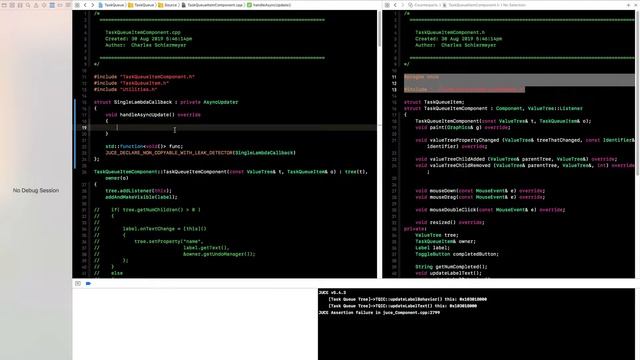Click 'void mouseDrag' declaration in header
The image size is (640, 360).
(x=480, y=197)
